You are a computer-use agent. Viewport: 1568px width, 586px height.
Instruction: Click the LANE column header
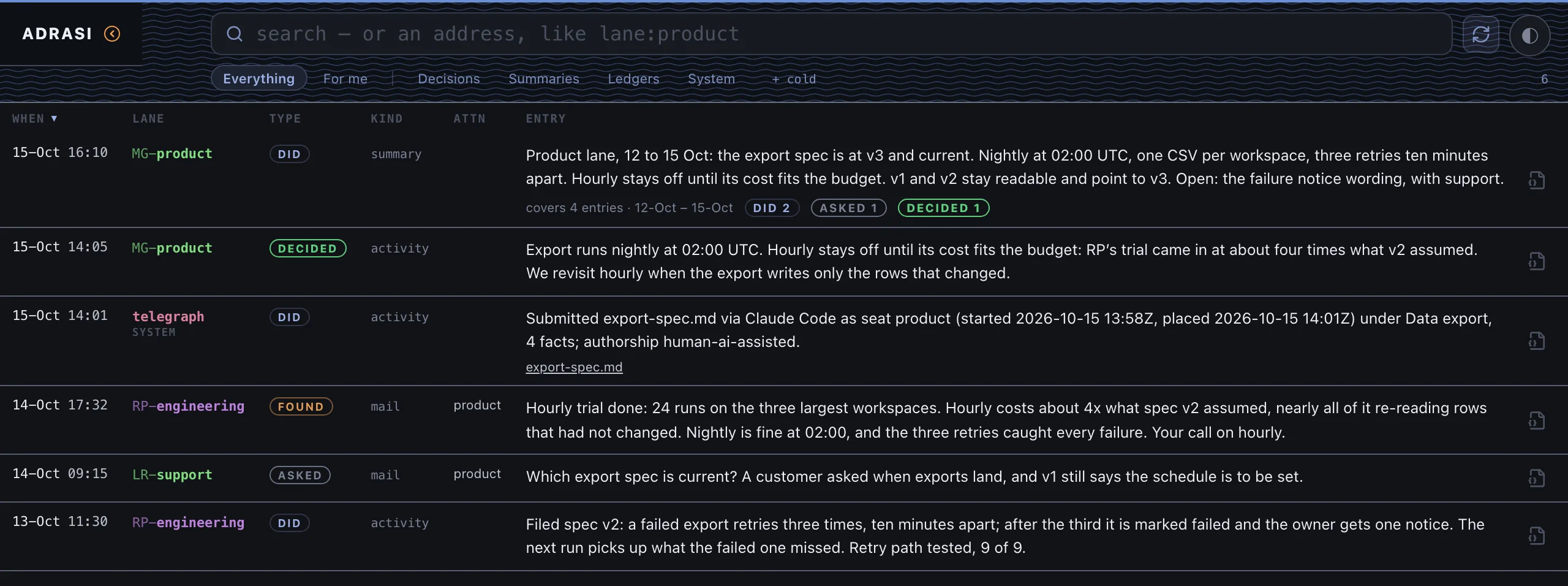(148, 118)
